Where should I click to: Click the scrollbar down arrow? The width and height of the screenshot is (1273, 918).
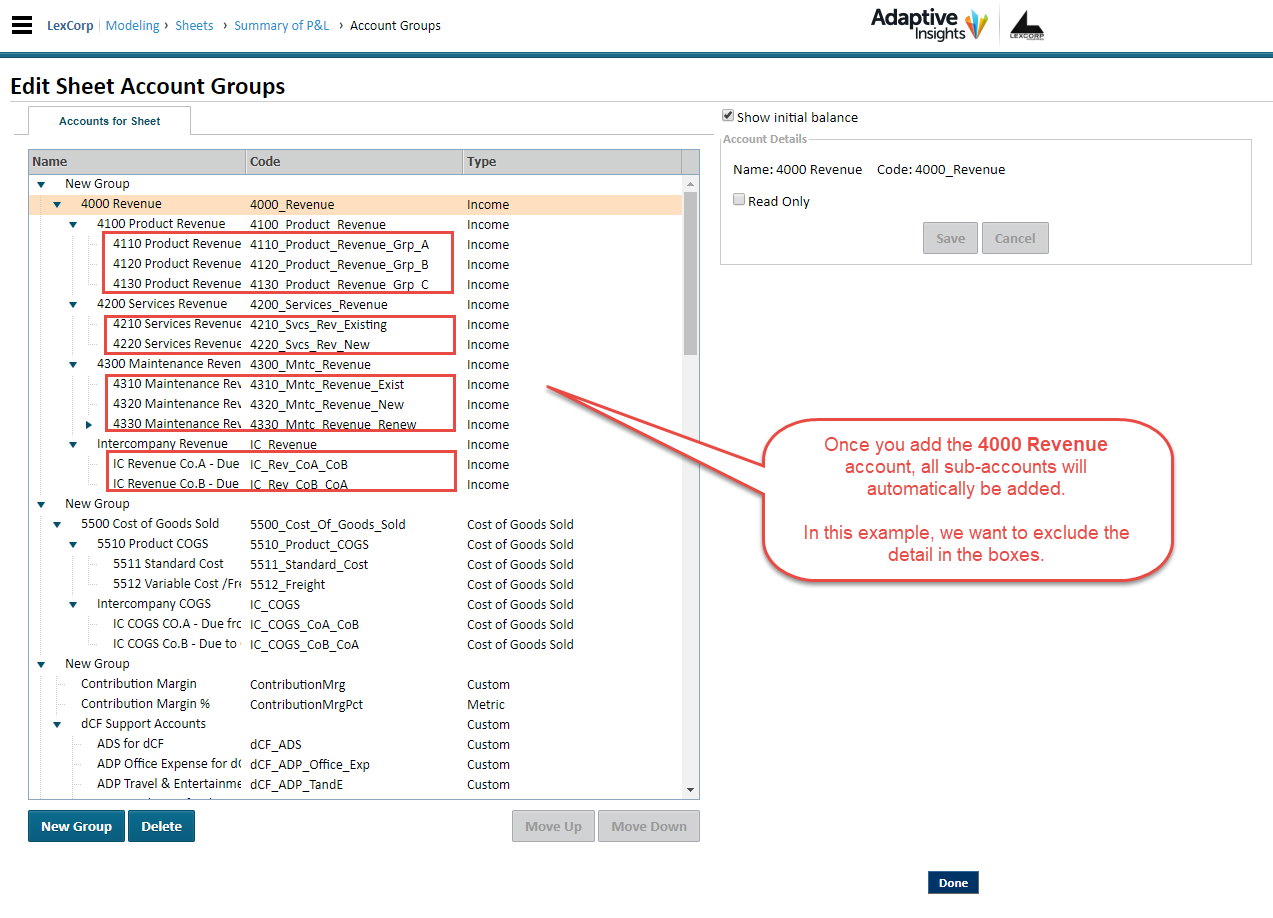[690, 789]
